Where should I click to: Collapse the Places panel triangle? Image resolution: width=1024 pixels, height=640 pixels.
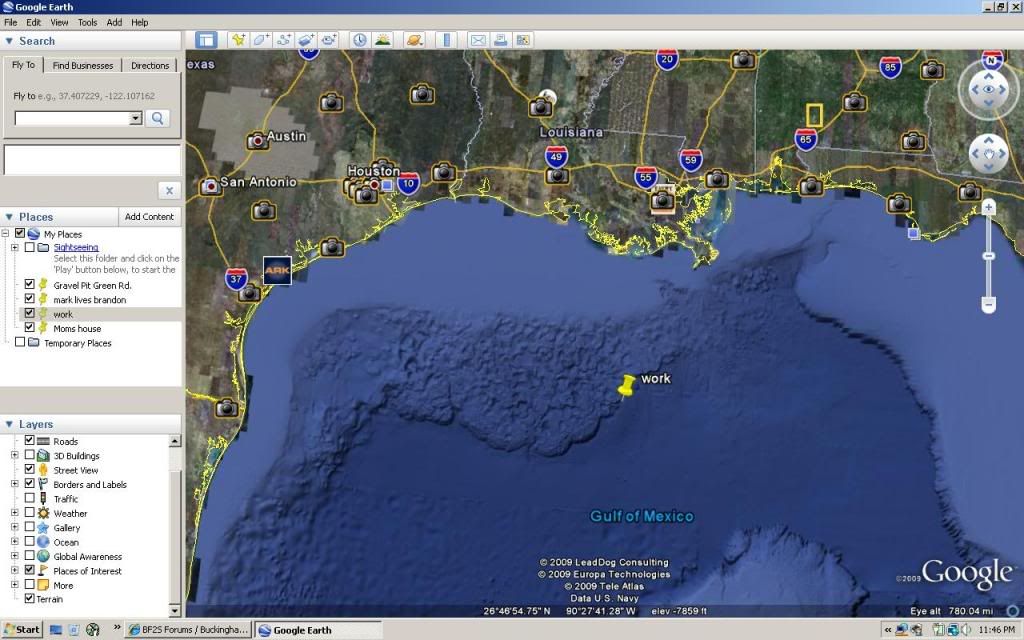[9, 217]
